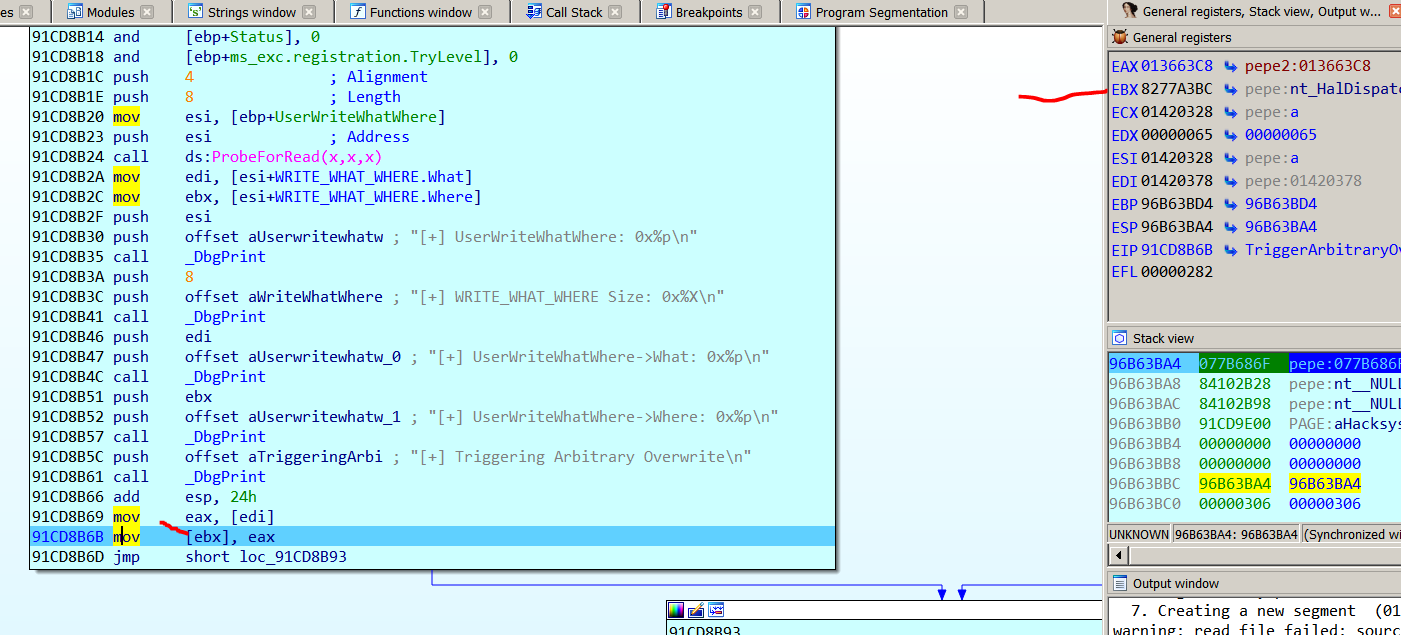Click the node color palette icon
This screenshot has width=1401, height=635.
point(677,610)
